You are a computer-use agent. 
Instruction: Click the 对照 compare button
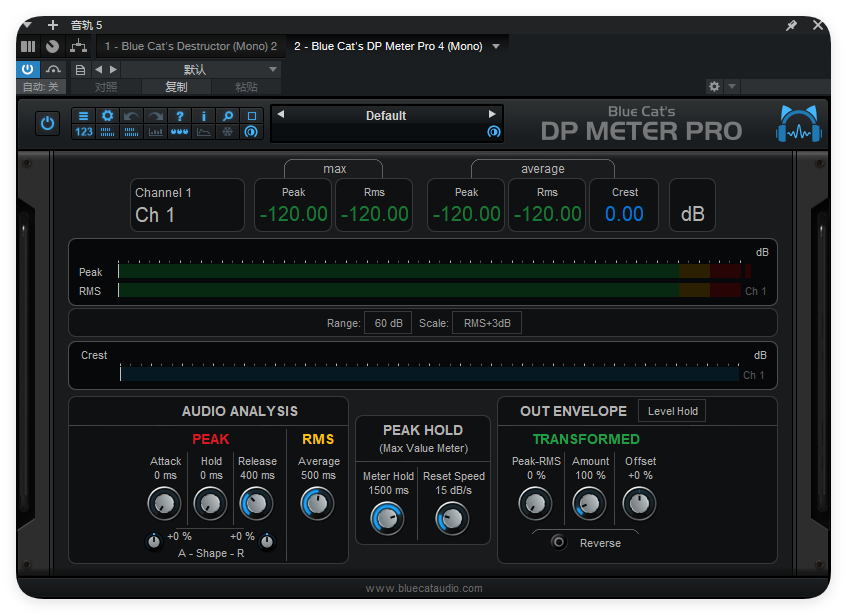(x=106, y=87)
